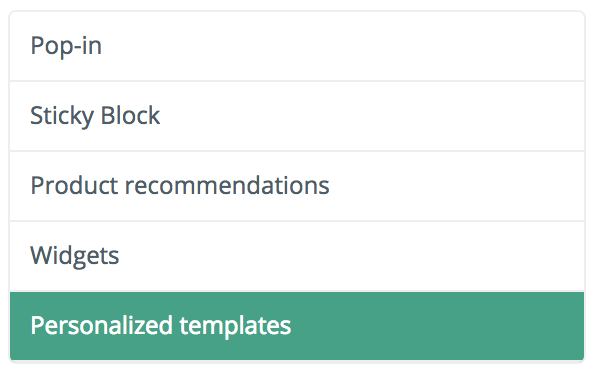Pick Product recommendations row in list
The image size is (594, 376).
(x=297, y=186)
